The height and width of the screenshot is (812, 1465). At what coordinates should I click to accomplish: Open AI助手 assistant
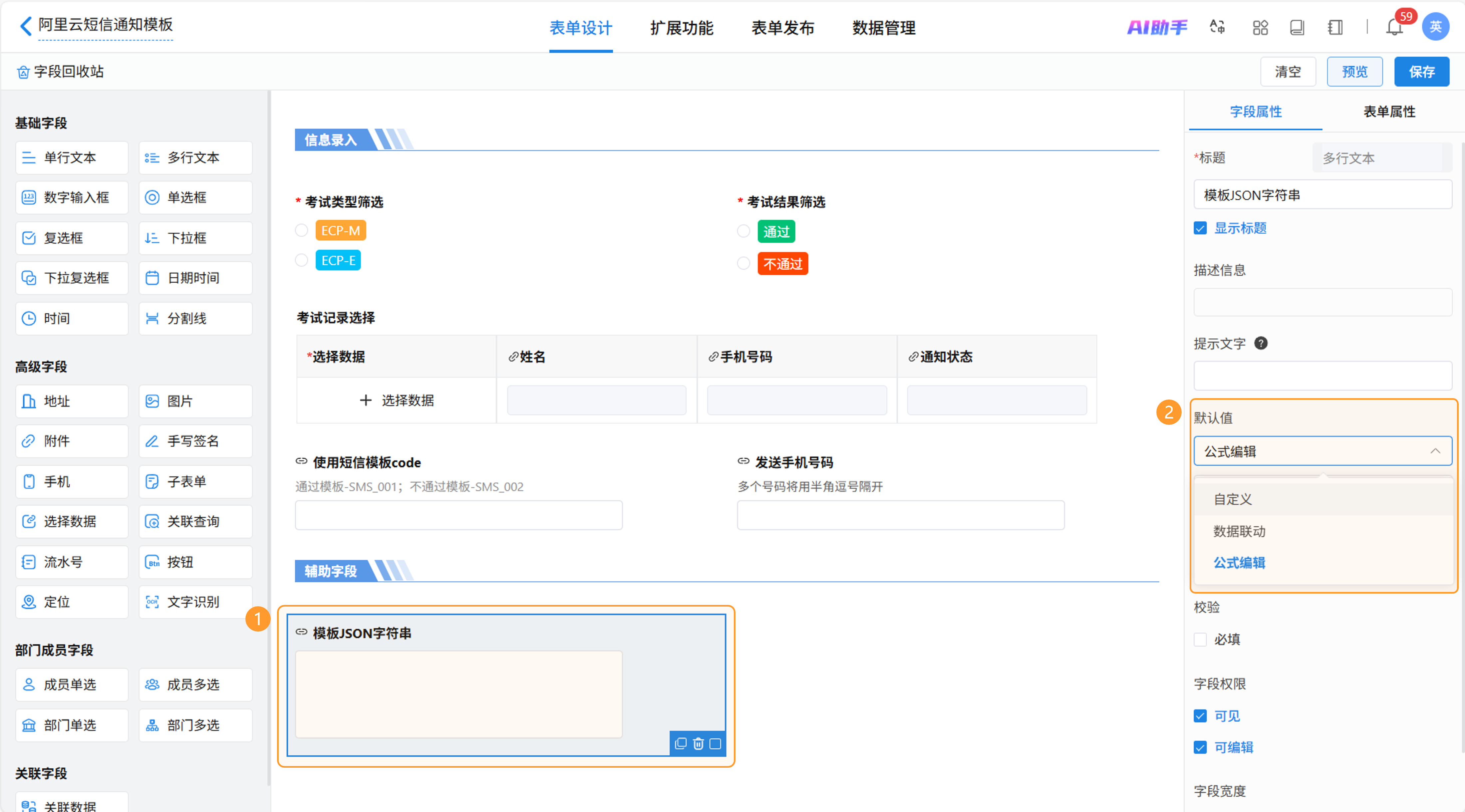(1157, 27)
